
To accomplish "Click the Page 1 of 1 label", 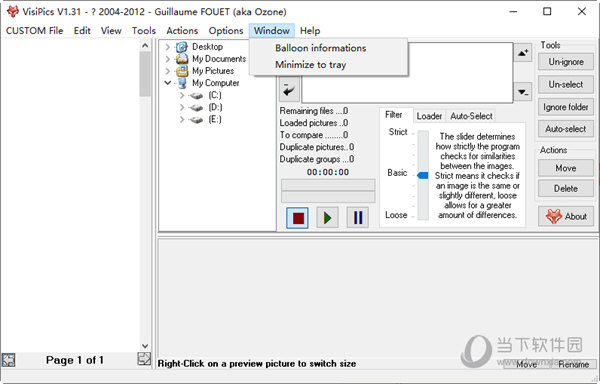I will click(75, 360).
